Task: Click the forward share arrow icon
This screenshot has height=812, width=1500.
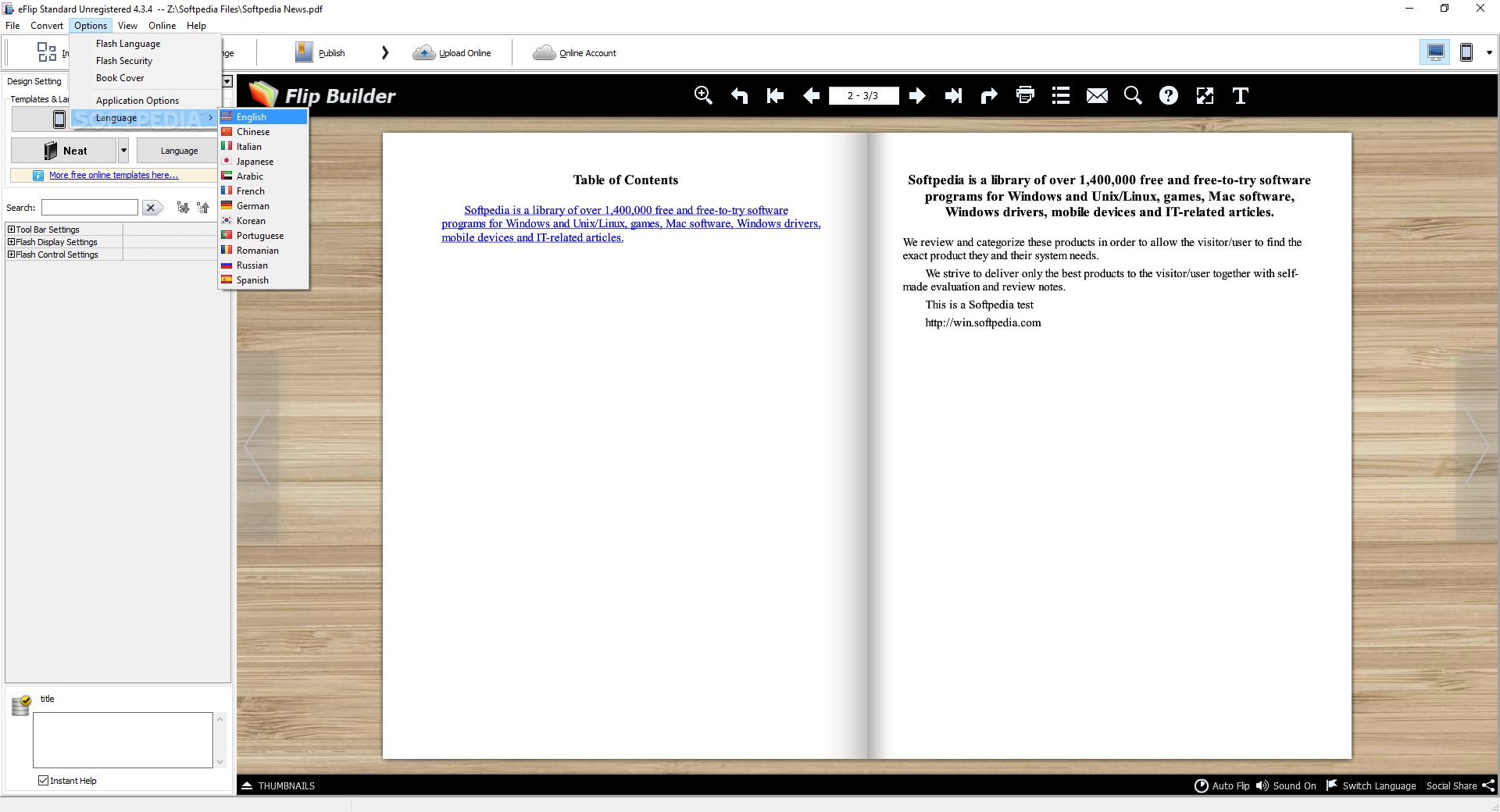Action: coord(989,95)
